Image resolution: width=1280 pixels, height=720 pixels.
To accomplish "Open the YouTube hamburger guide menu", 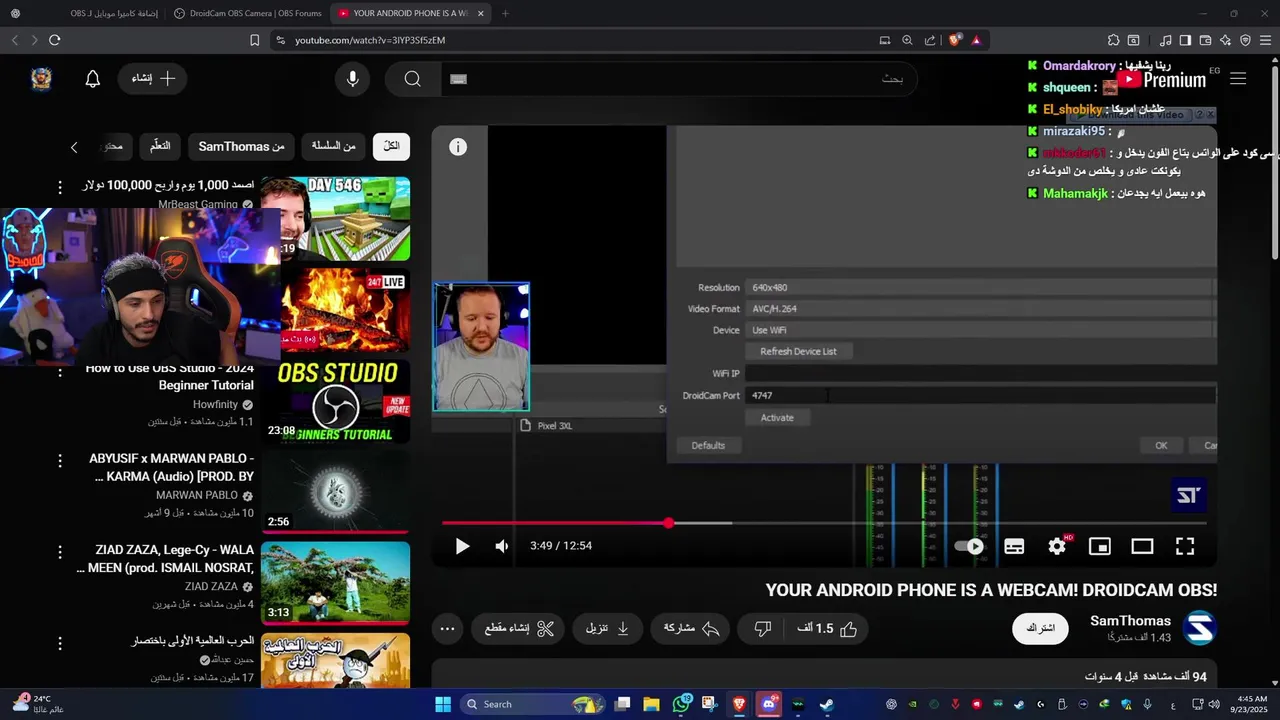I will [1238, 79].
